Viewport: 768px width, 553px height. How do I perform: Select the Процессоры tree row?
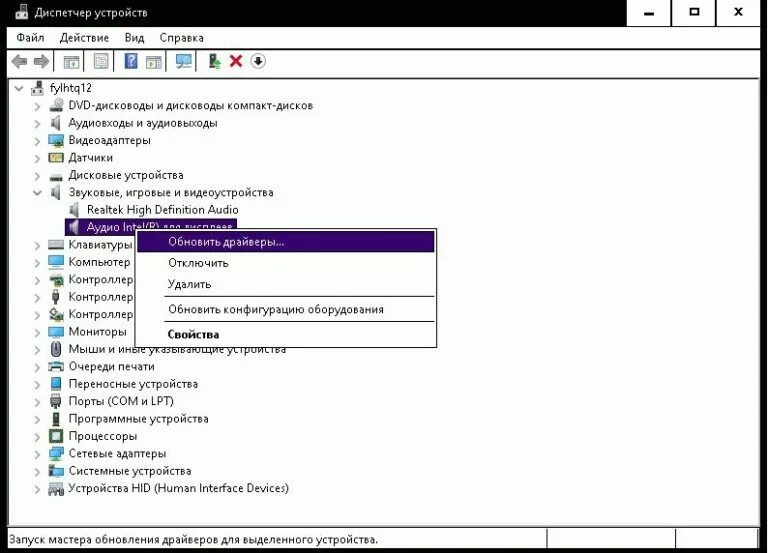point(103,436)
